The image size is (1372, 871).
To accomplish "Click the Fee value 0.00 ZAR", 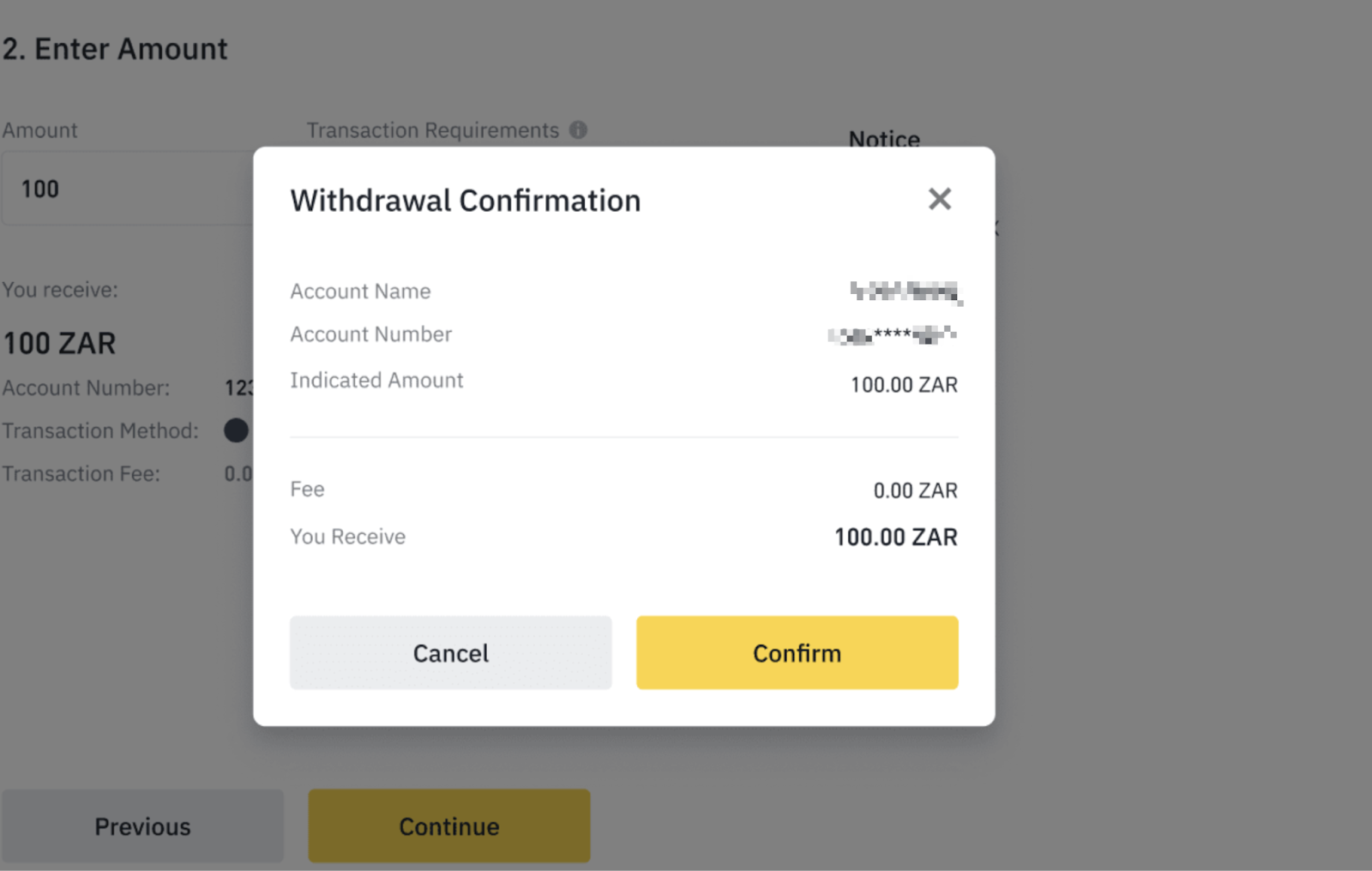I will pos(915,490).
